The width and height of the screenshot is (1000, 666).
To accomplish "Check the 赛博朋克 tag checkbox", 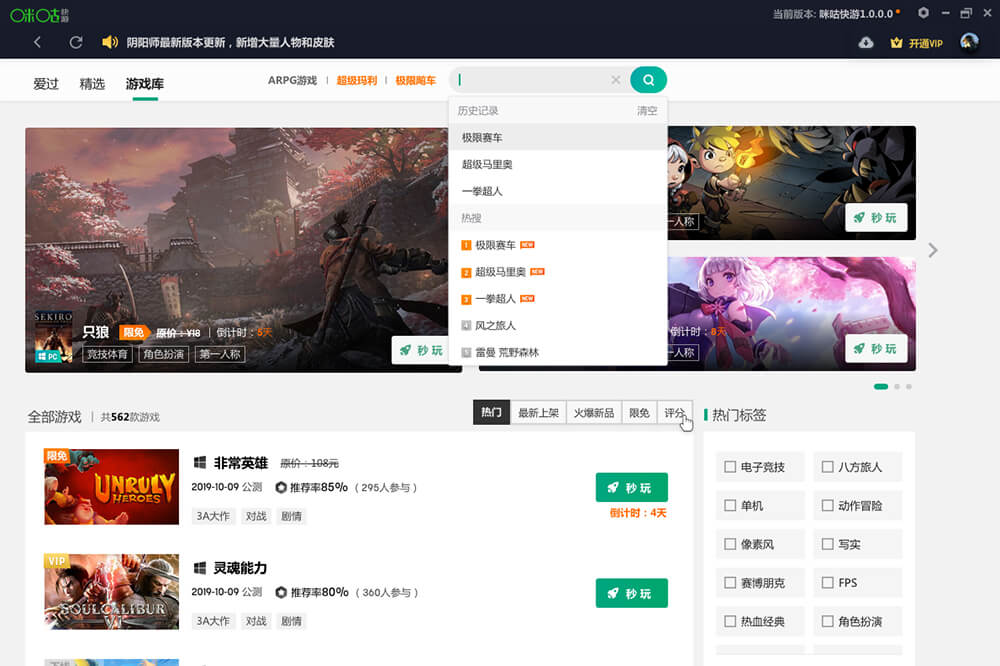I will [728, 582].
